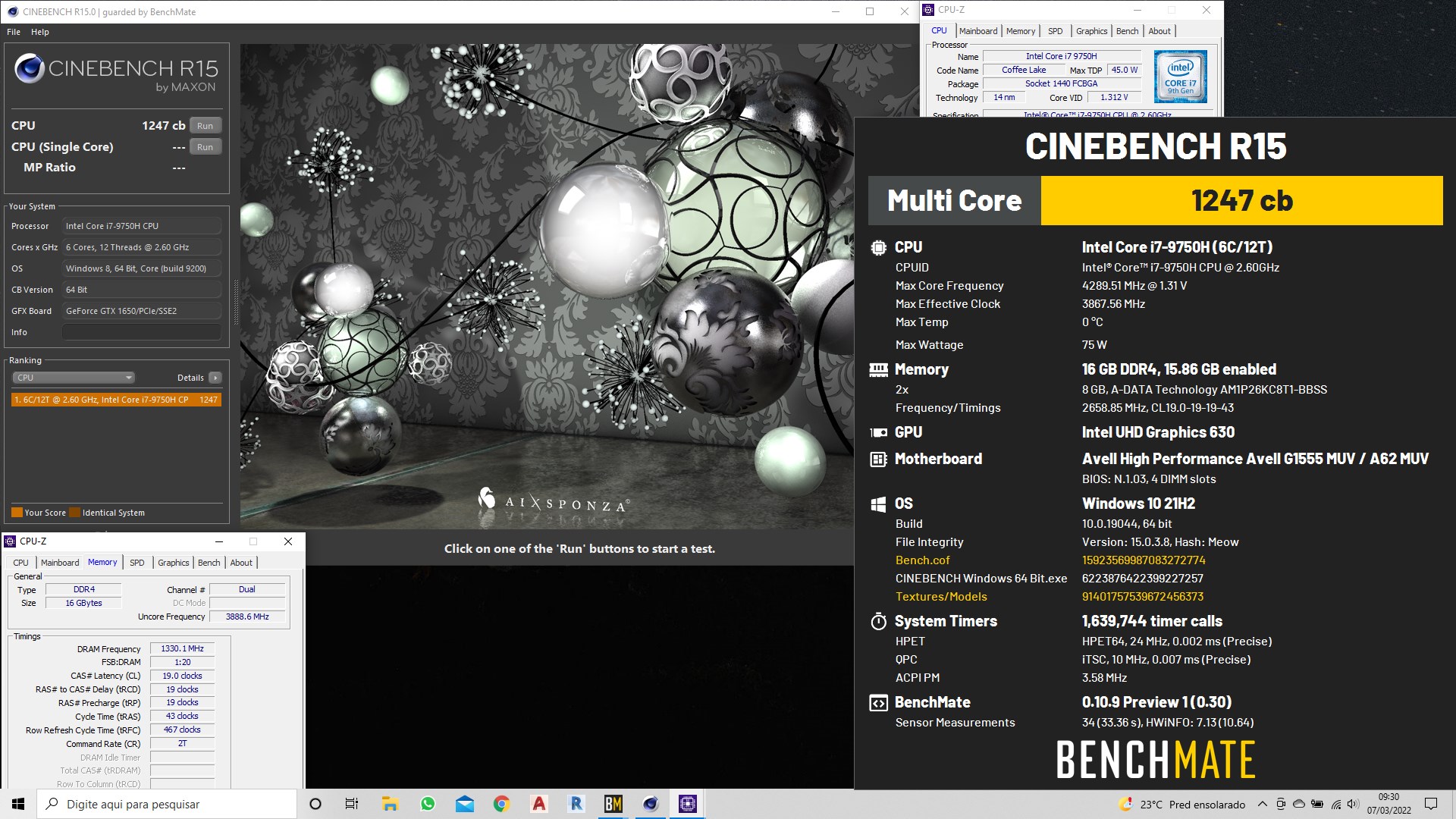1456x819 pixels.
Task: Show hidden system tray icons
Action: pyautogui.click(x=1262, y=804)
